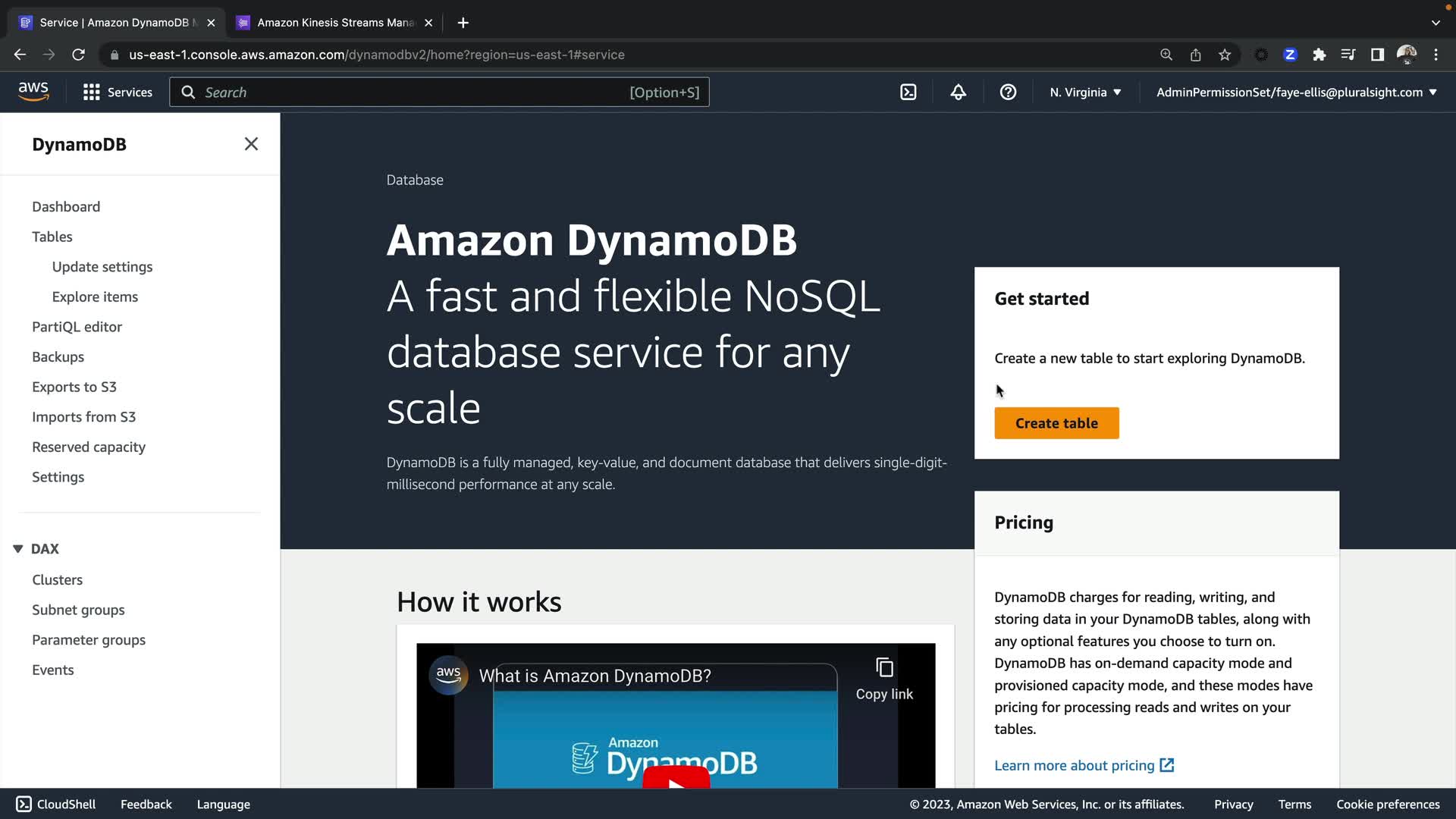Open AWS CloudShell icon in top navigation
Image resolution: width=1456 pixels, height=819 pixels.
coord(908,93)
